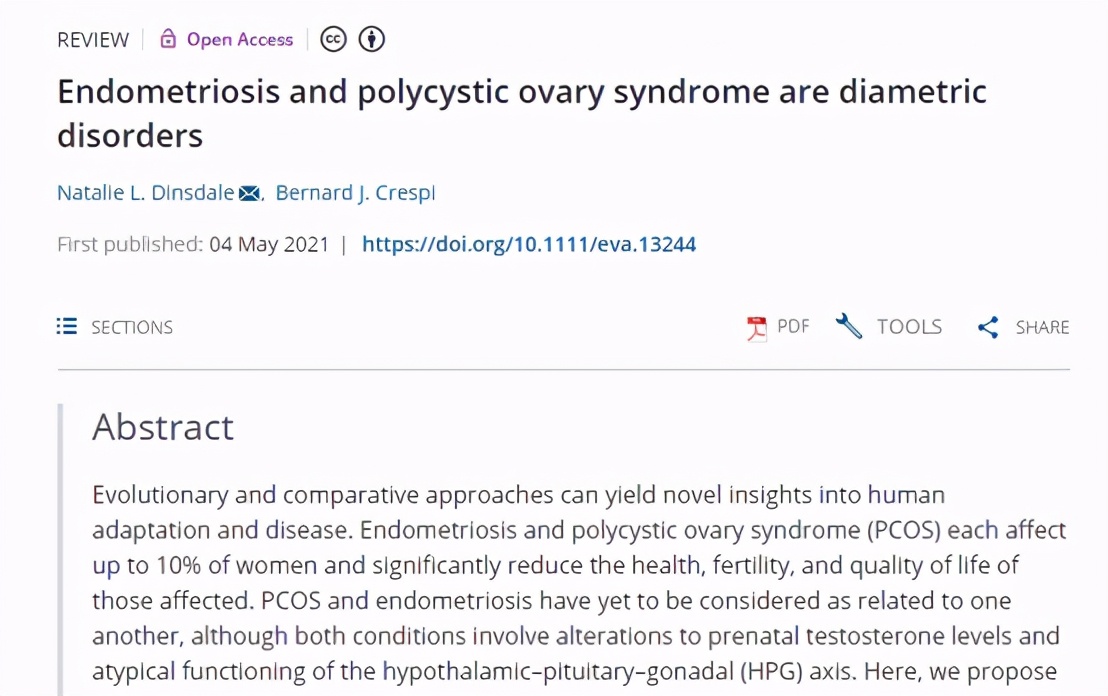This screenshot has height=696, width=1108.
Task: Click the Creative Commons CC icon
Action: [x=333, y=39]
